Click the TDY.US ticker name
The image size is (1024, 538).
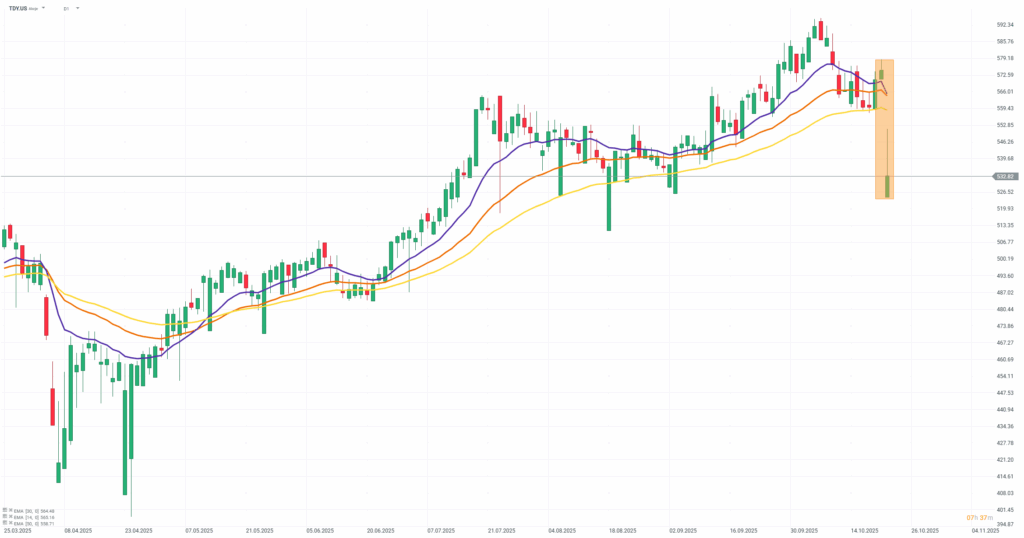click(x=18, y=8)
